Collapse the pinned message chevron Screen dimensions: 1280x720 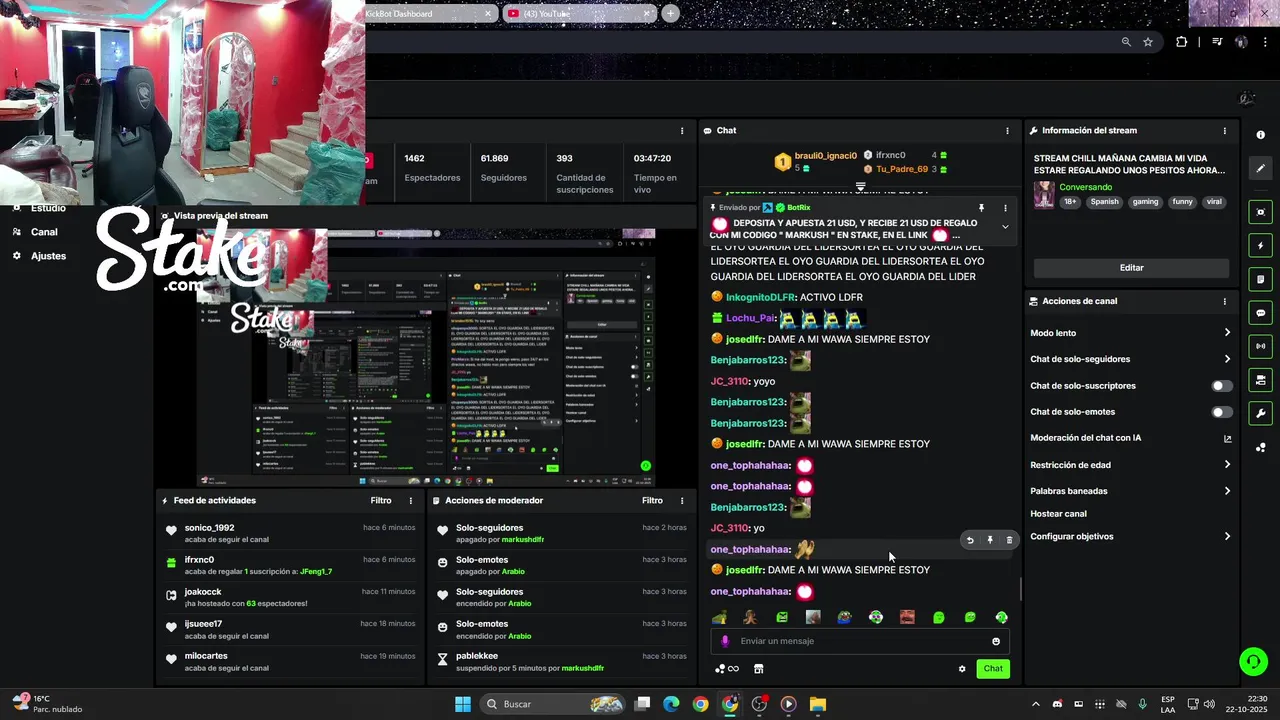[1005, 227]
